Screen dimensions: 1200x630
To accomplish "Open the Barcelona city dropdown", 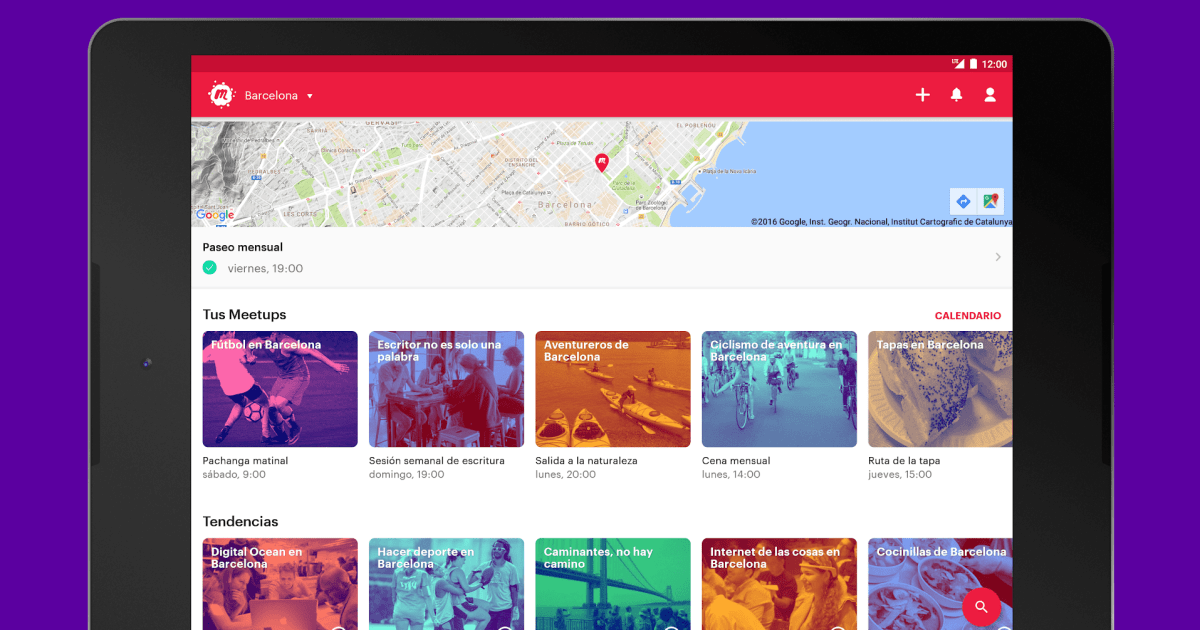I will point(280,95).
